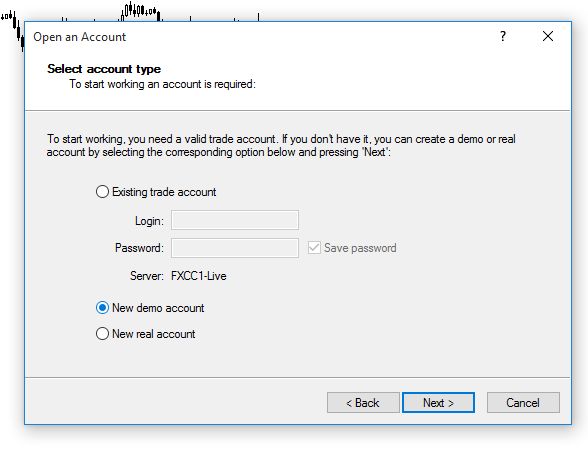
Task: Toggle the Save password checkbox
Action: pos(314,248)
